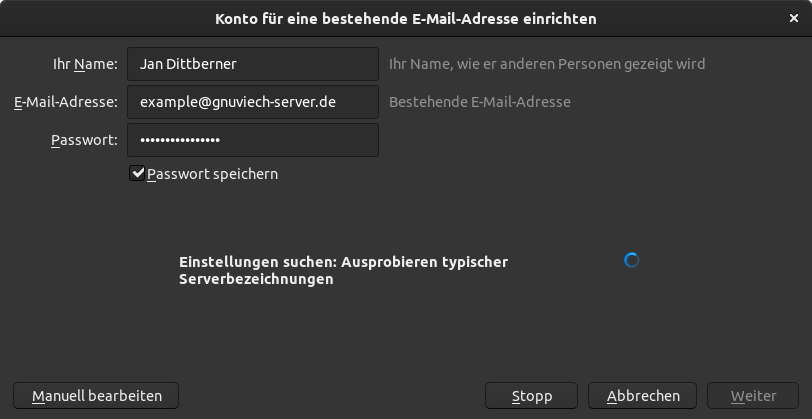Click the 'Bestehende E-Mail-Adresse' hint text
The width and height of the screenshot is (812, 419).
[x=479, y=102]
